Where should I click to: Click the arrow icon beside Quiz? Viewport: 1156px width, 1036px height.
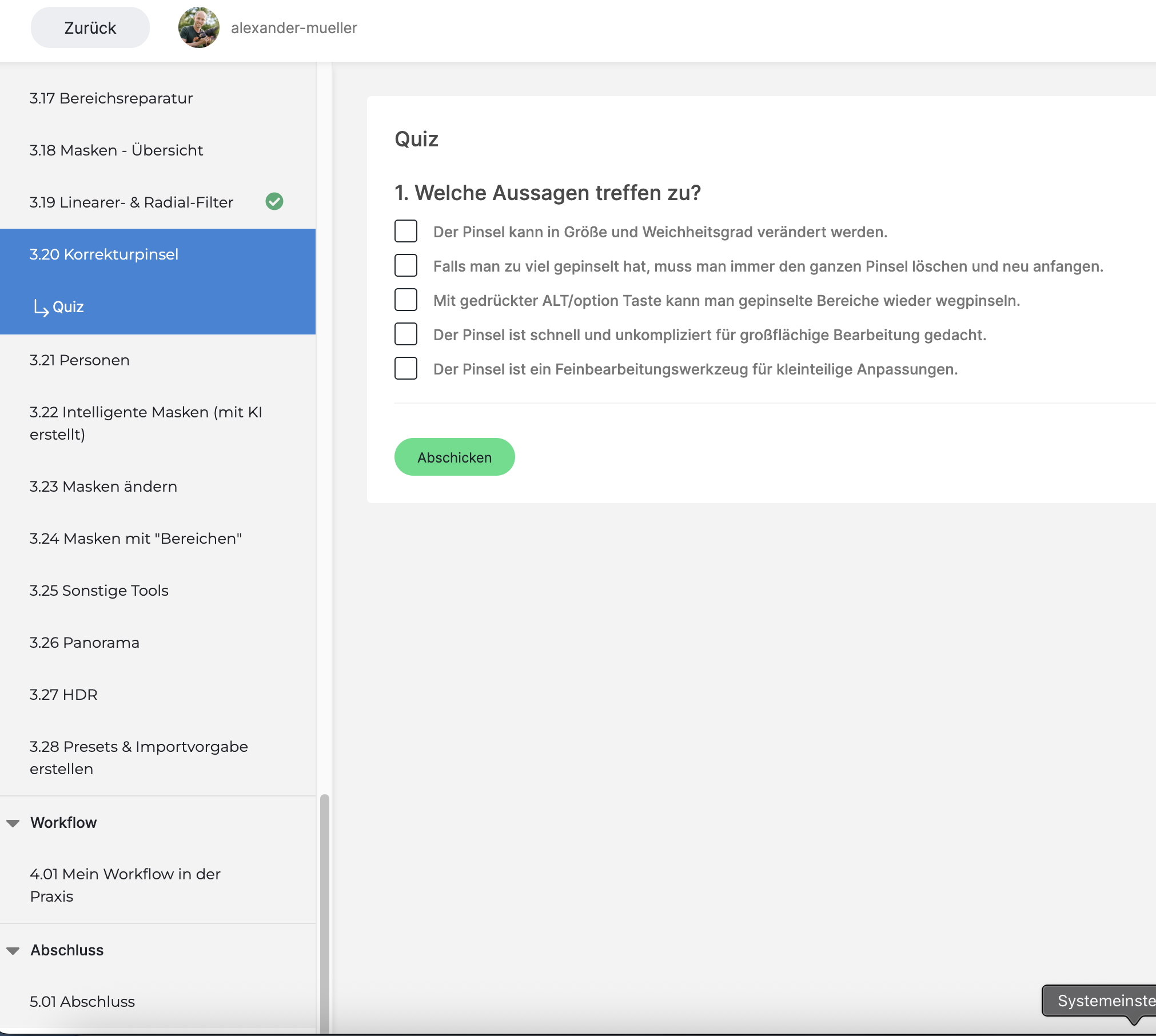tap(41, 308)
